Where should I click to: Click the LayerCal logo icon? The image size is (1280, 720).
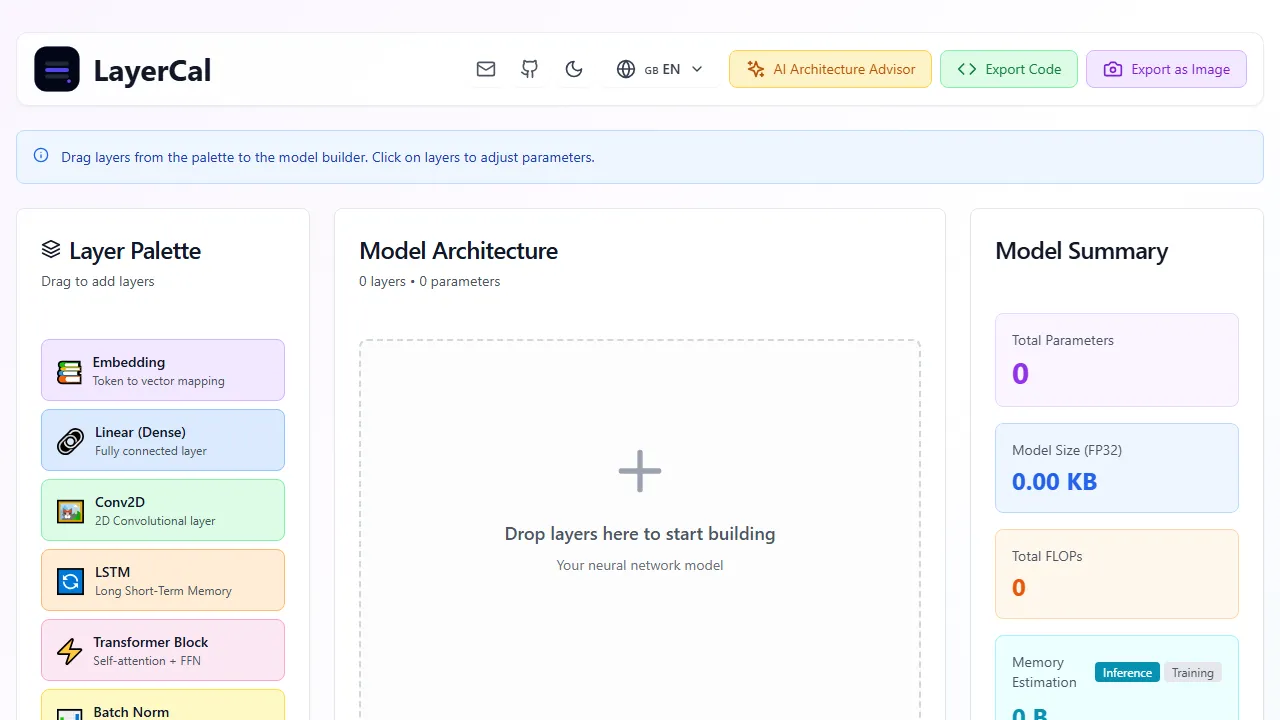pos(57,69)
